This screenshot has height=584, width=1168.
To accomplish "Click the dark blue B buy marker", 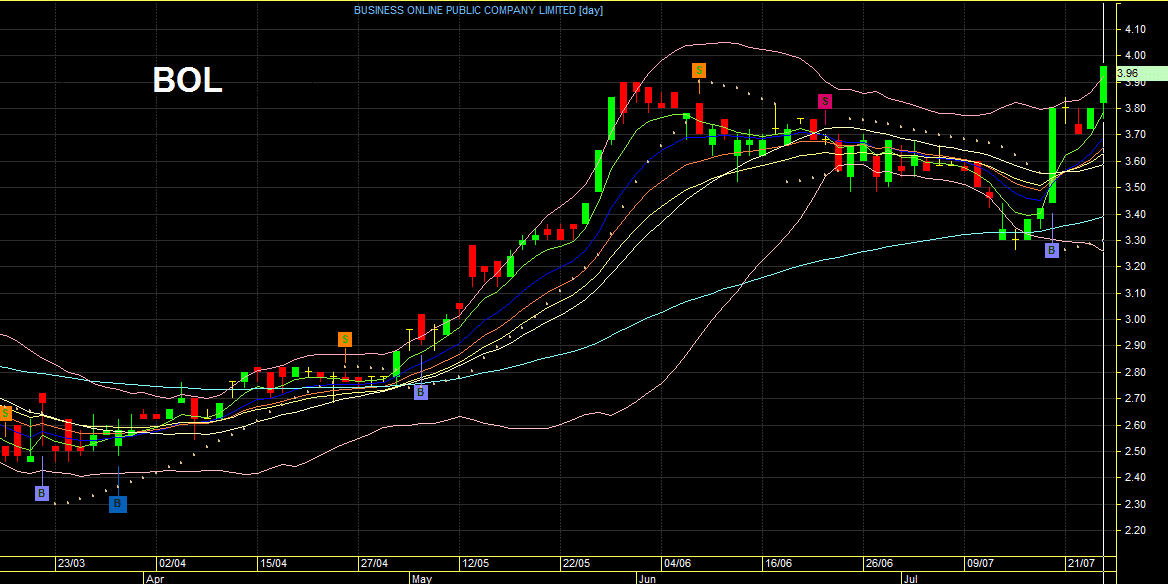I will (x=118, y=504).
